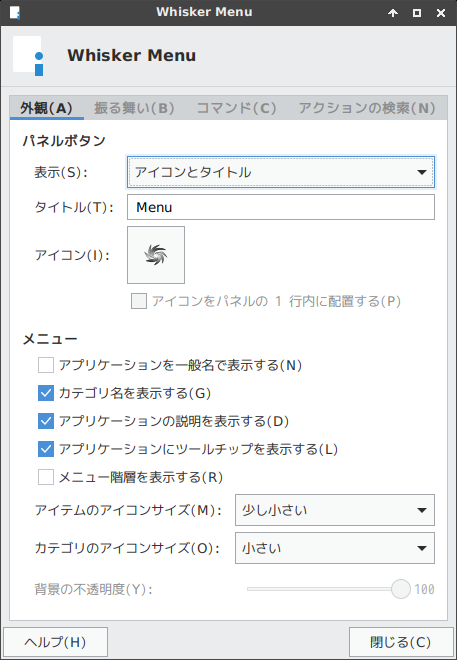Click the opacity value 100

(424, 589)
